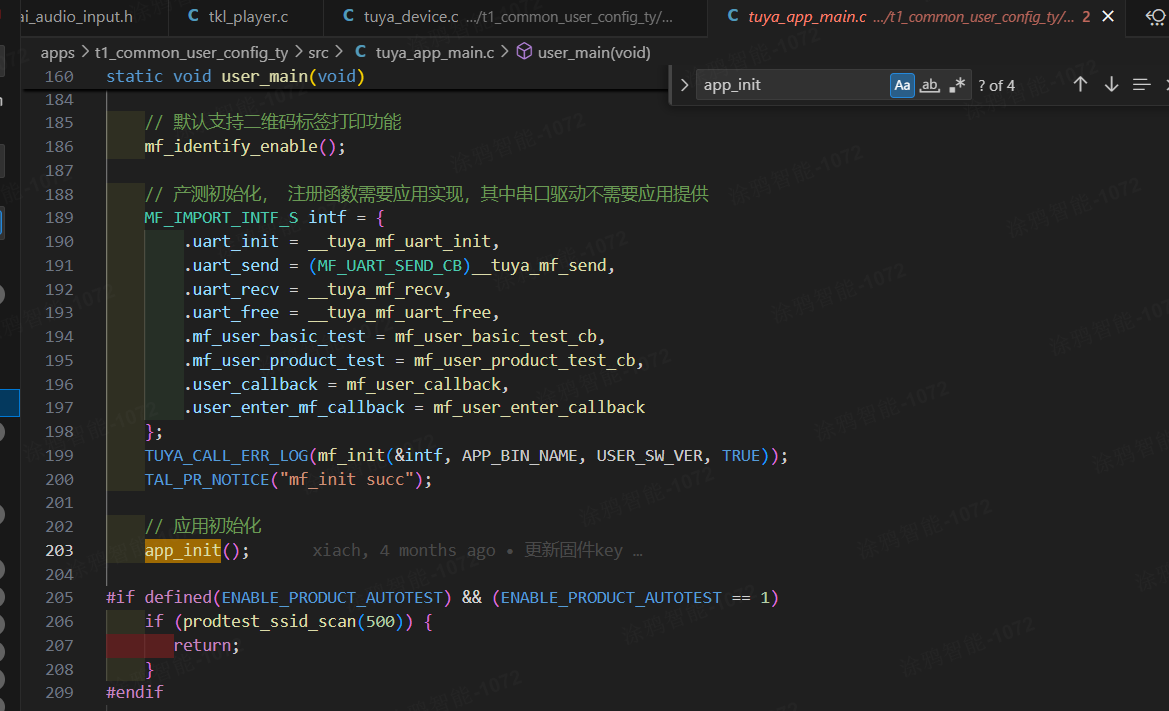The width and height of the screenshot is (1169, 711).
Task: Click APP_BIN_NAME on line 199
Action: [520, 455]
